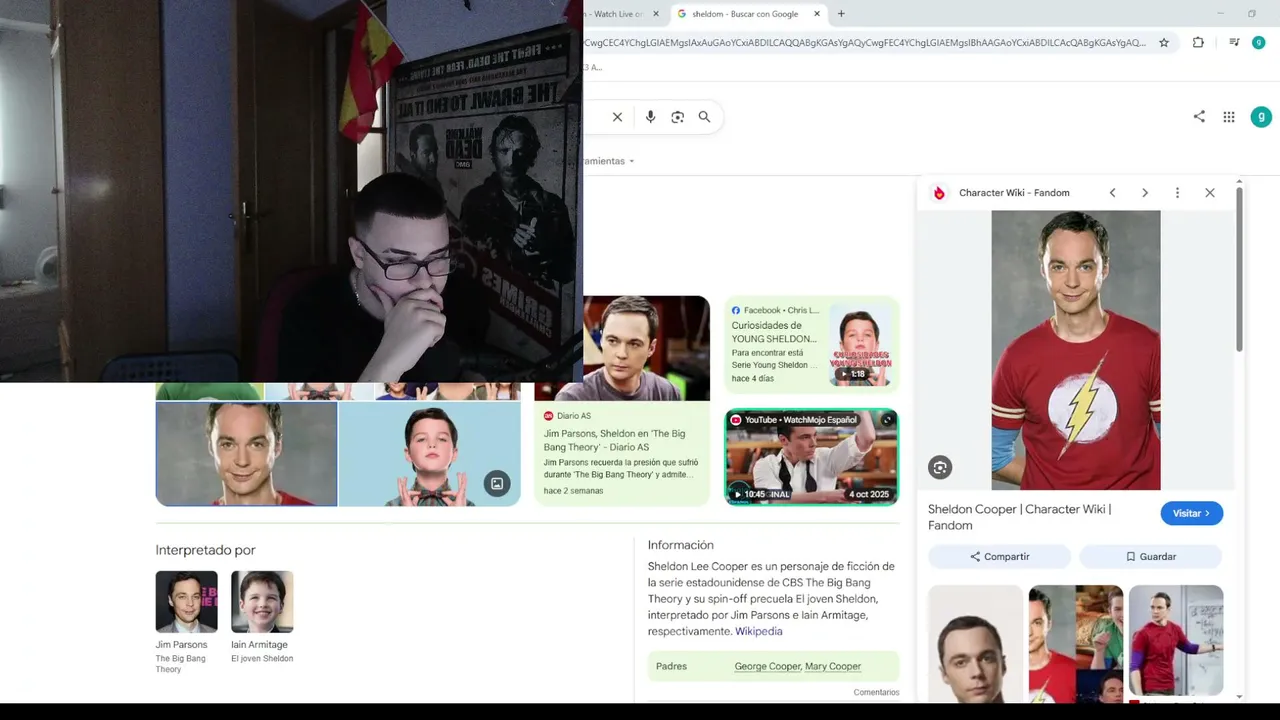Screen dimensions: 1280x720
Task: Go to previous image in preview panel
Action: pyautogui.click(x=1112, y=193)
